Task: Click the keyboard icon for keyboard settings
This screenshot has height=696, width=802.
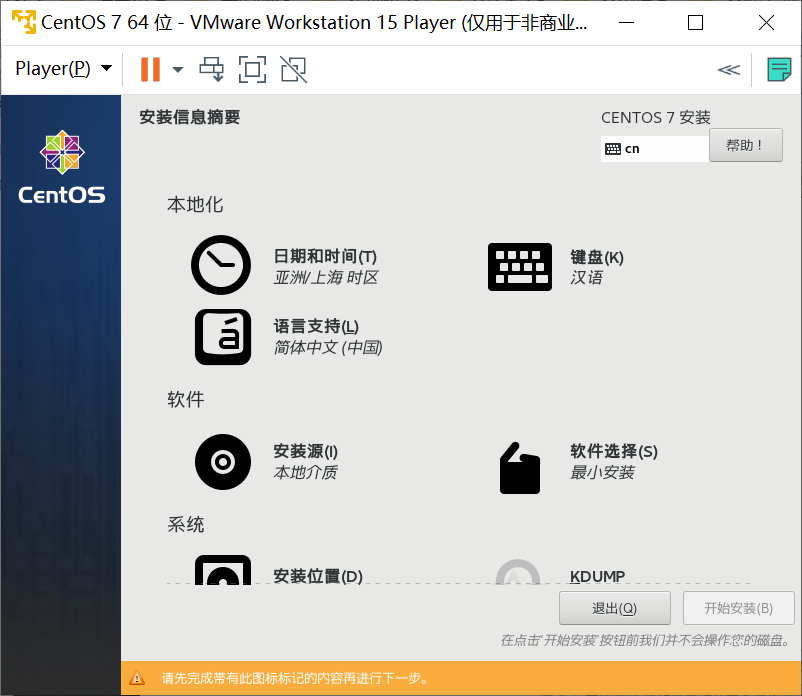Action: (x=520, y=267)
